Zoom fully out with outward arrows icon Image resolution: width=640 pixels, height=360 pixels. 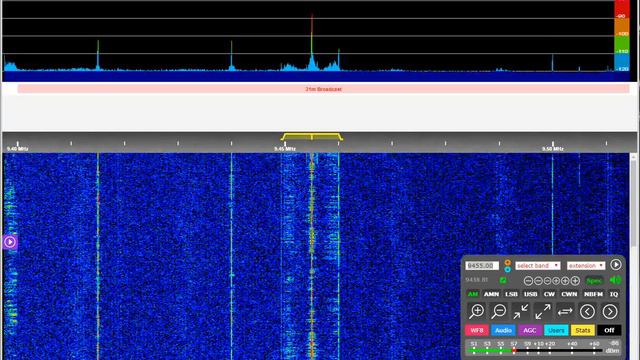543,312
